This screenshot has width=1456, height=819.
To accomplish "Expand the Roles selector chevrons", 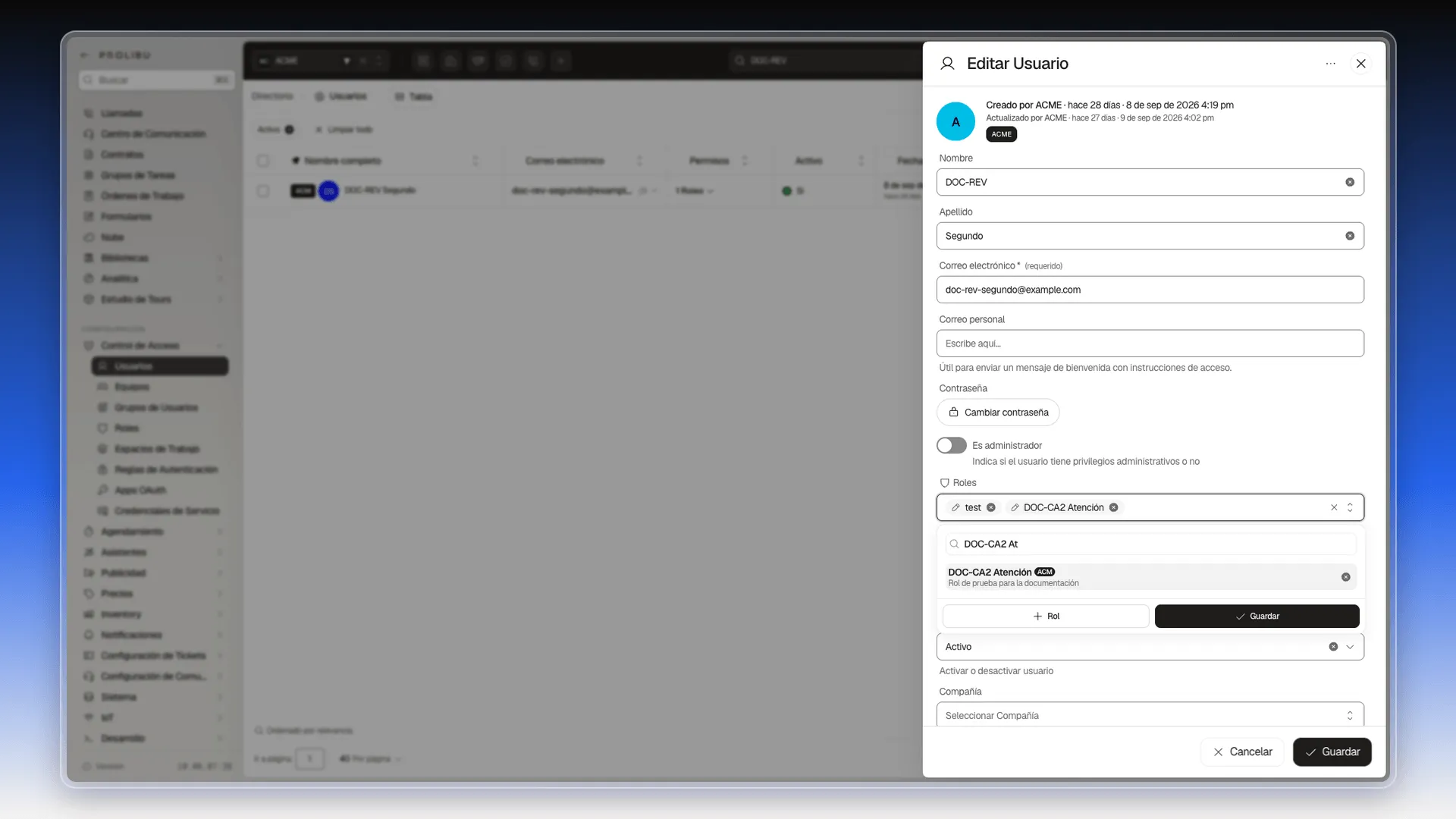I will [x=1350, y=507].
